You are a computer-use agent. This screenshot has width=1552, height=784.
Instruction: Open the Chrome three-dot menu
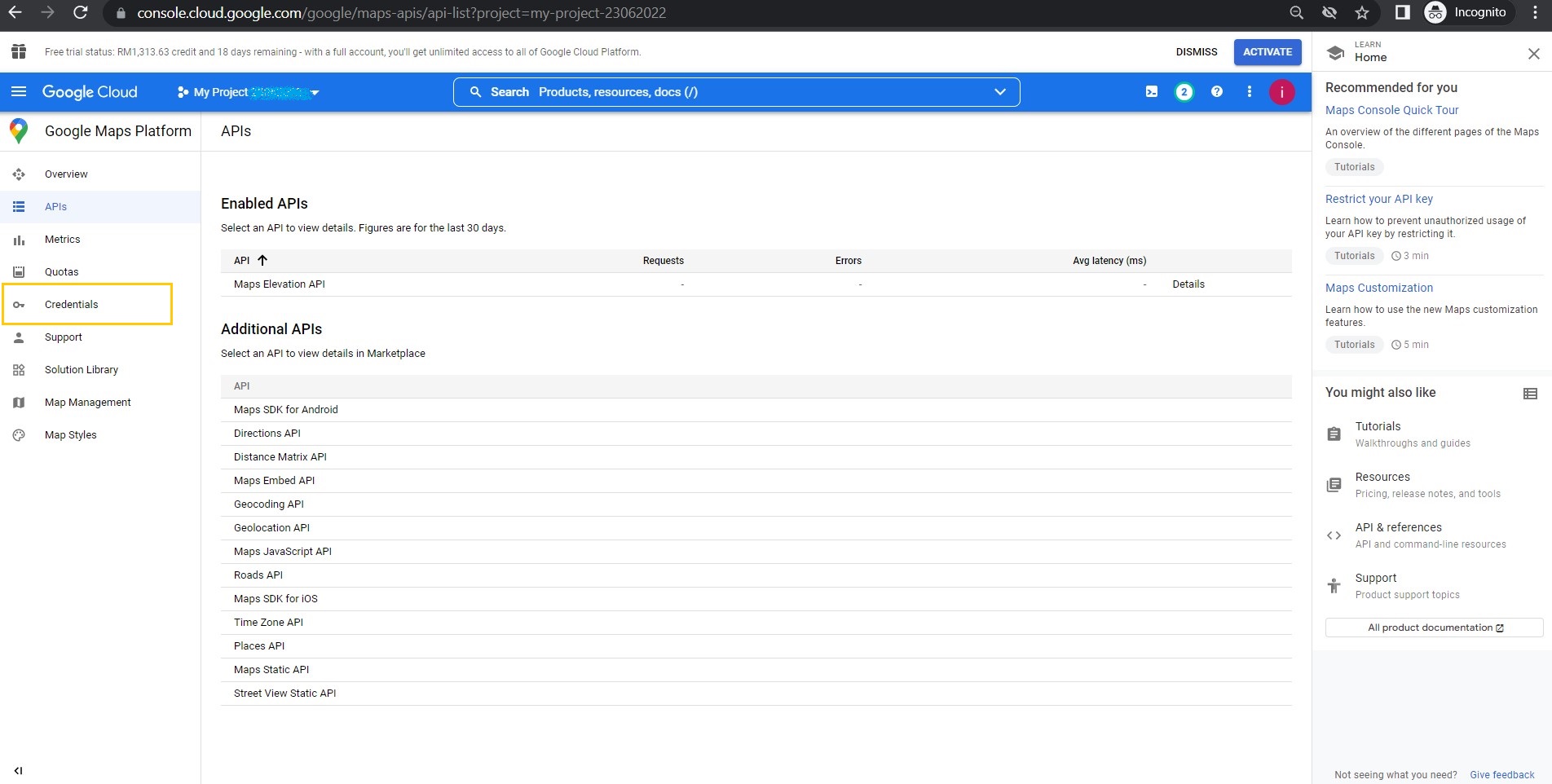(x=1535, y=12)
